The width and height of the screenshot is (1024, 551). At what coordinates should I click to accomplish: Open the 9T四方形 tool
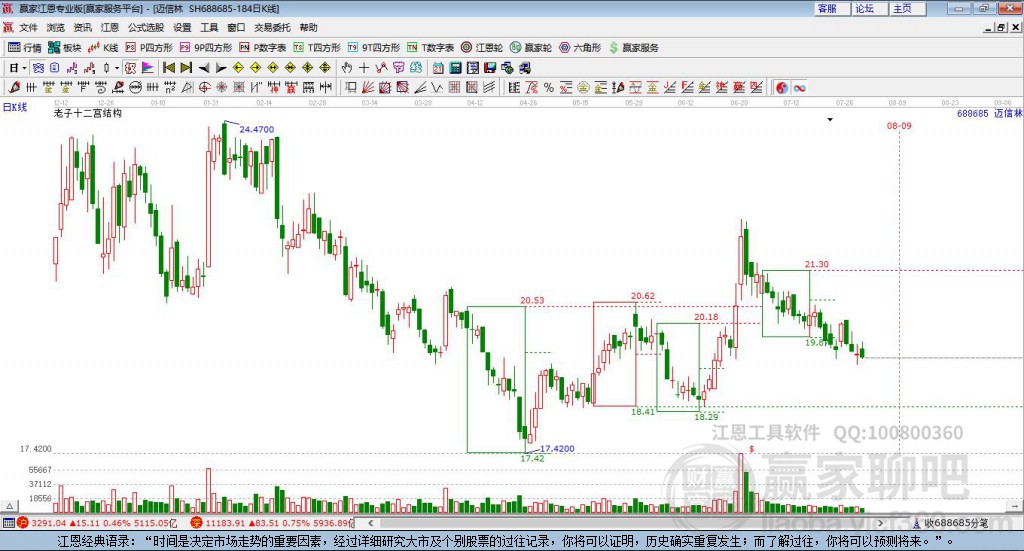tap(374, 48)
